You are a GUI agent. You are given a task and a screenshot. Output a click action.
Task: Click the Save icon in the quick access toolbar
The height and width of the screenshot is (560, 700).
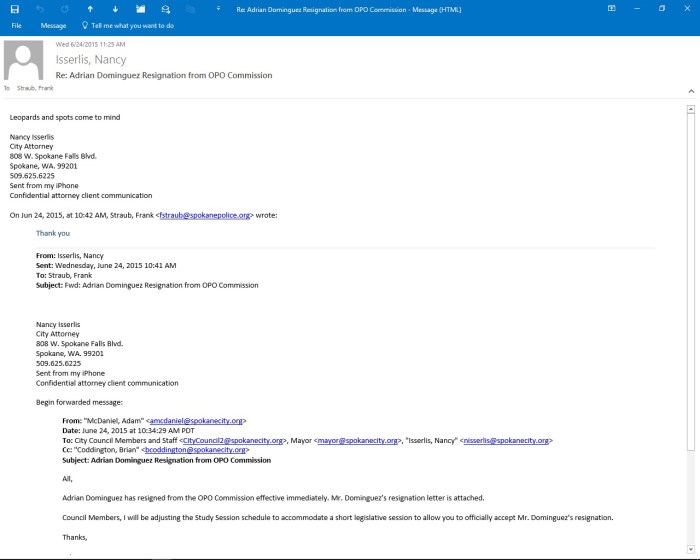(x=14, y=8)
